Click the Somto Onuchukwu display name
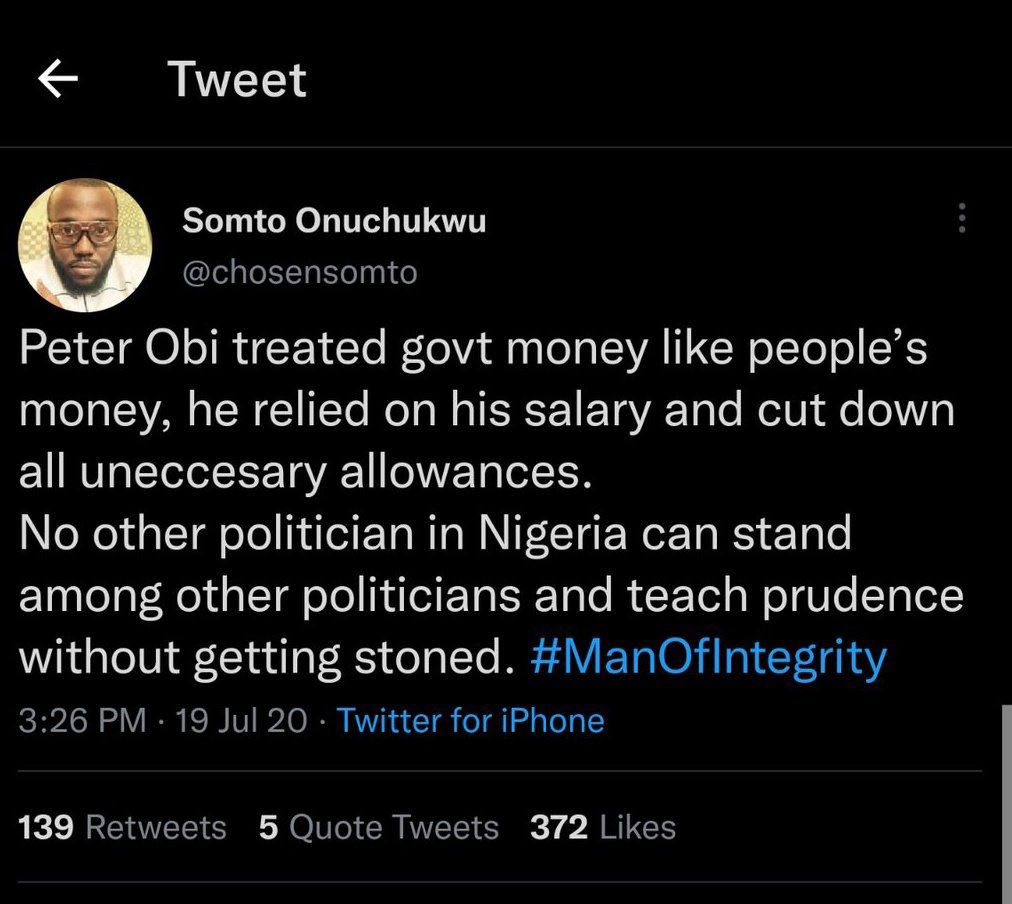 click(333, 221)
